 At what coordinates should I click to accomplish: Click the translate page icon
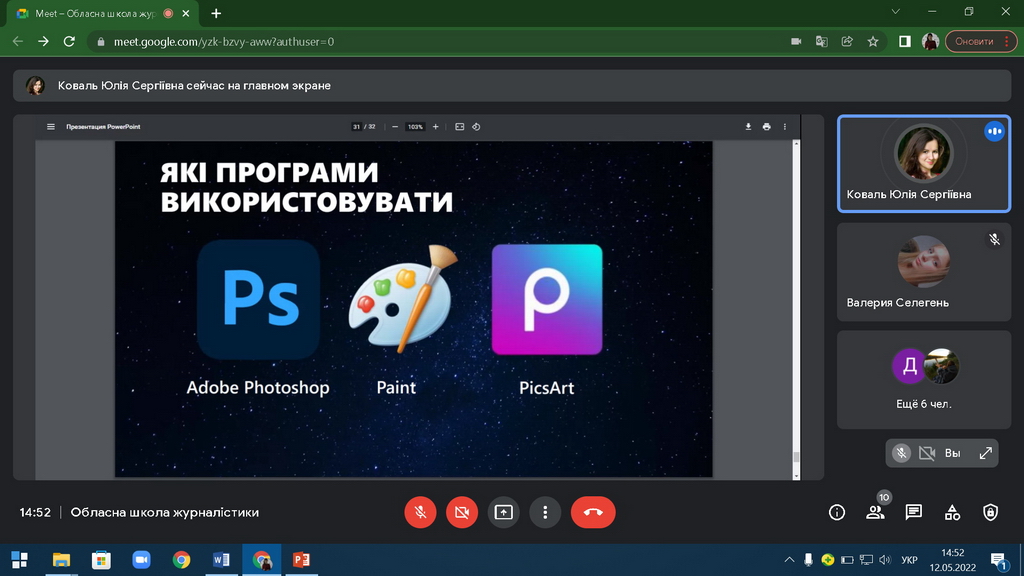tap(822, 41)
